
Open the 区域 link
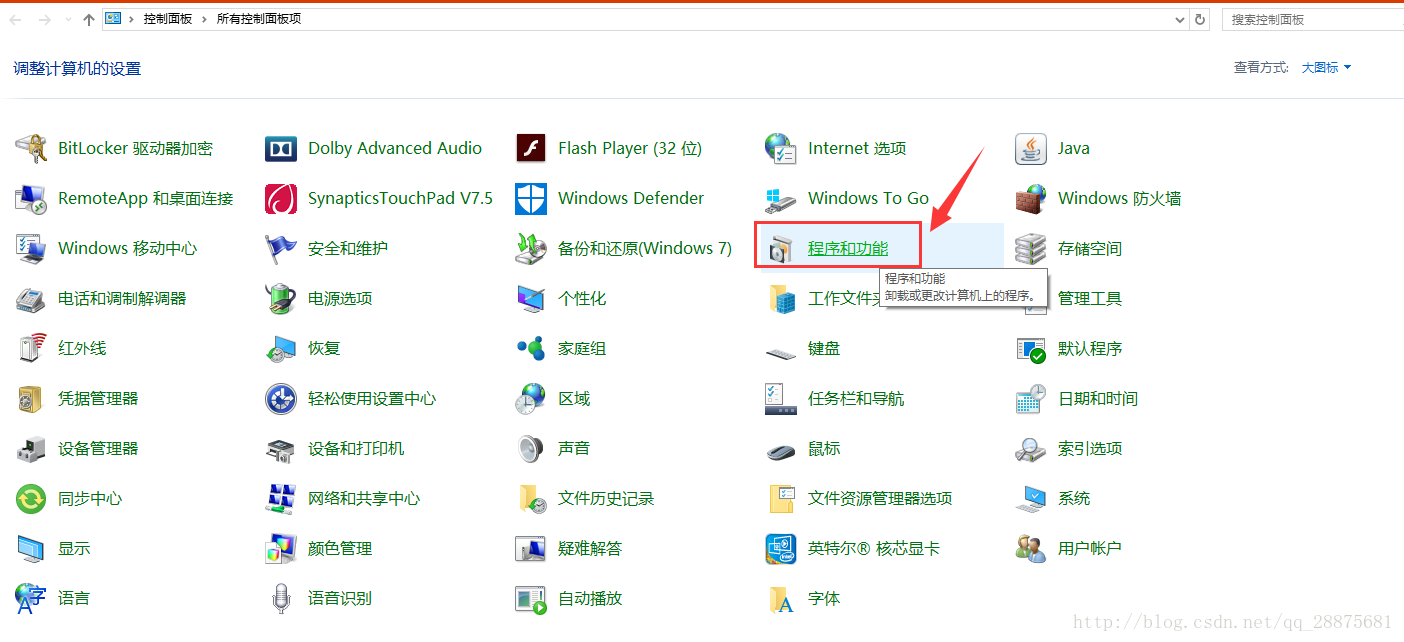pyautogui.click(x=574, y=398)
